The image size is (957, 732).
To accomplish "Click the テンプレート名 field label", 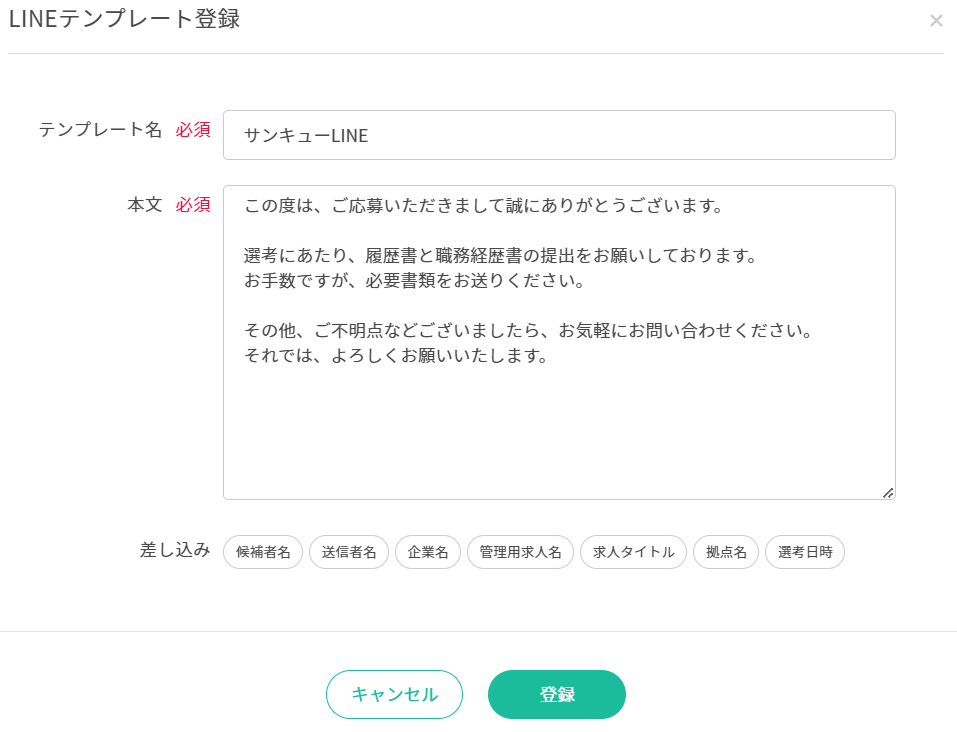I will (100, 129).
